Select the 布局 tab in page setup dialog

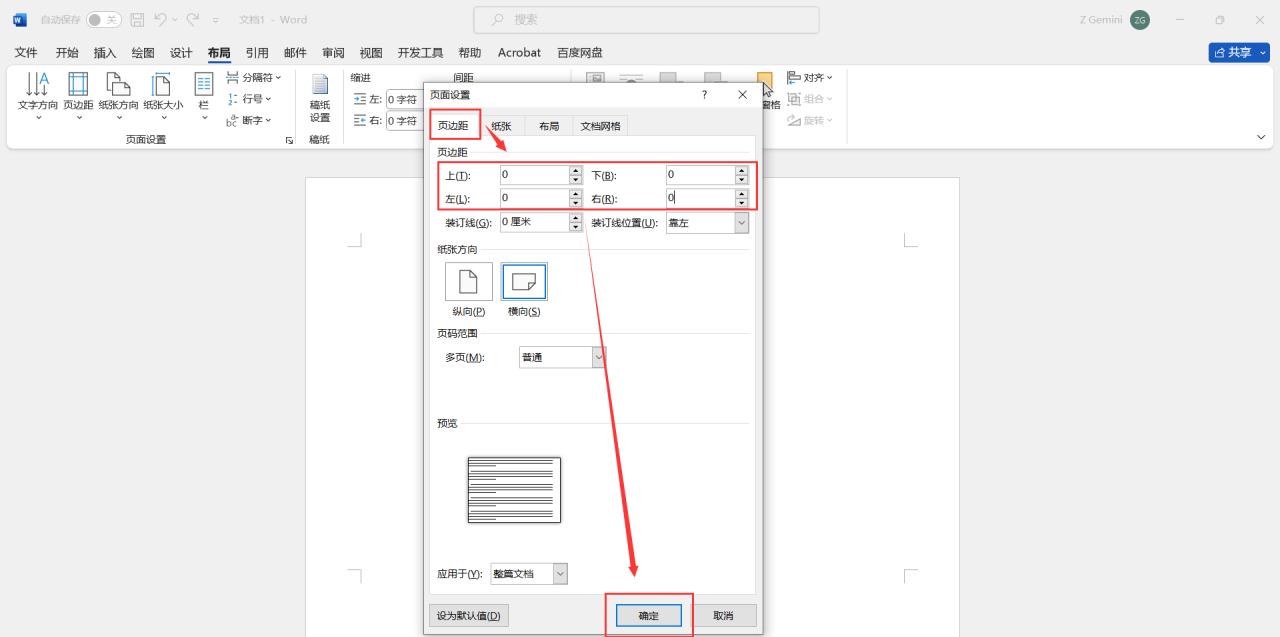click(549, 126)
